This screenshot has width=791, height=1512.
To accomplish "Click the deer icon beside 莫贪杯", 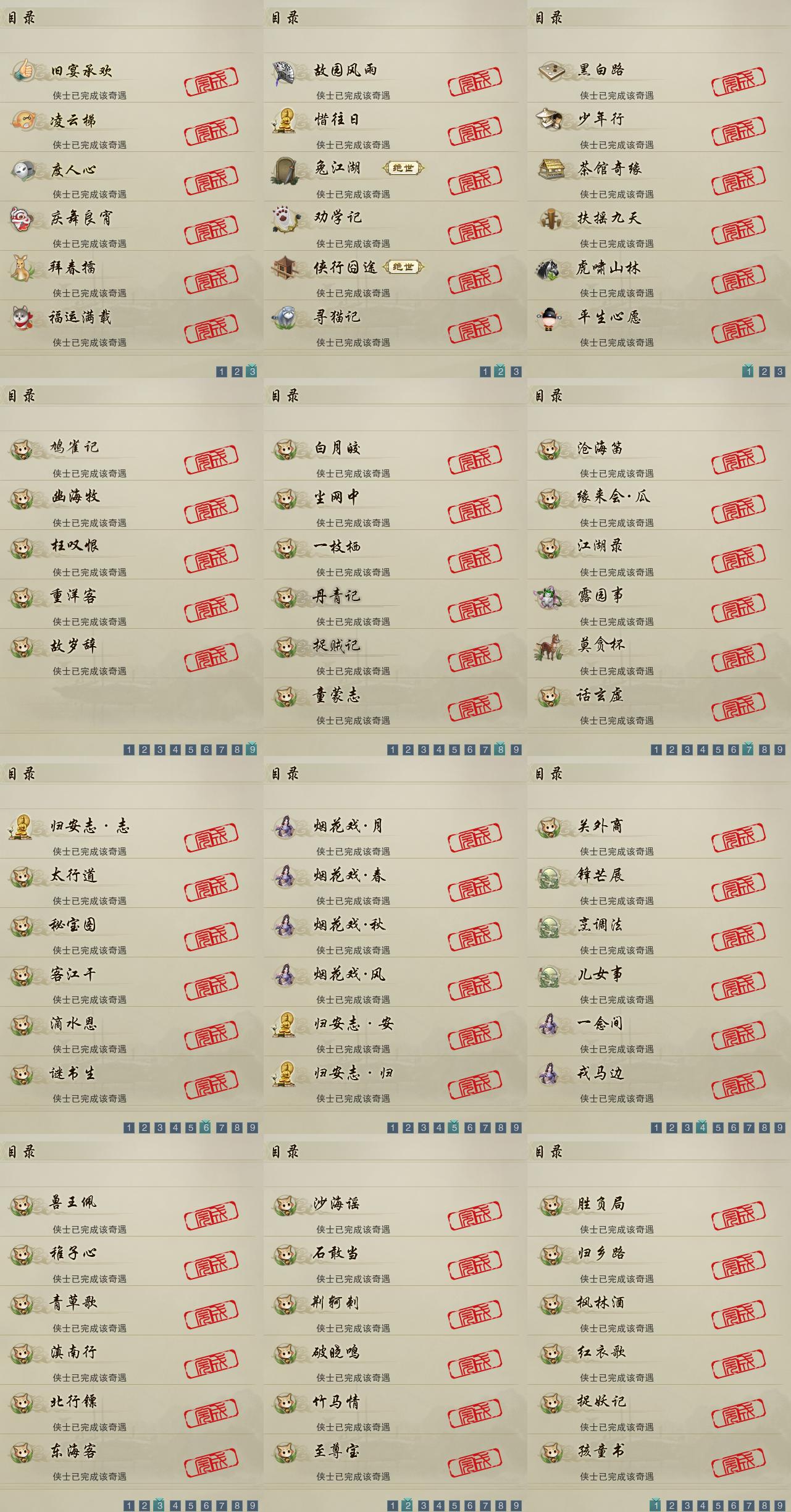I will tap(549, 647).
